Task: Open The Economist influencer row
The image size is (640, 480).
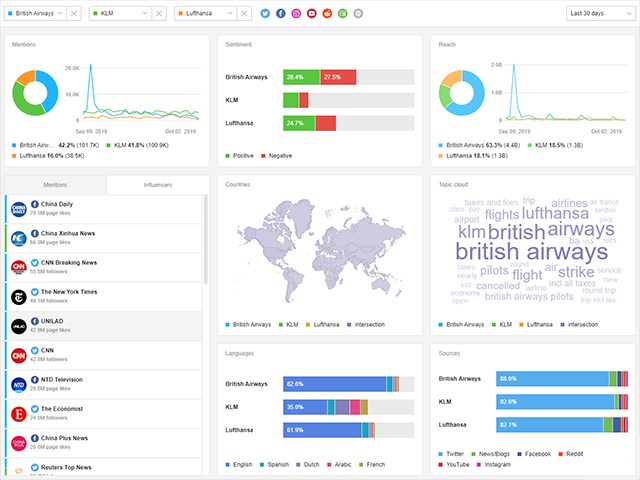Action: coord(104,414)
